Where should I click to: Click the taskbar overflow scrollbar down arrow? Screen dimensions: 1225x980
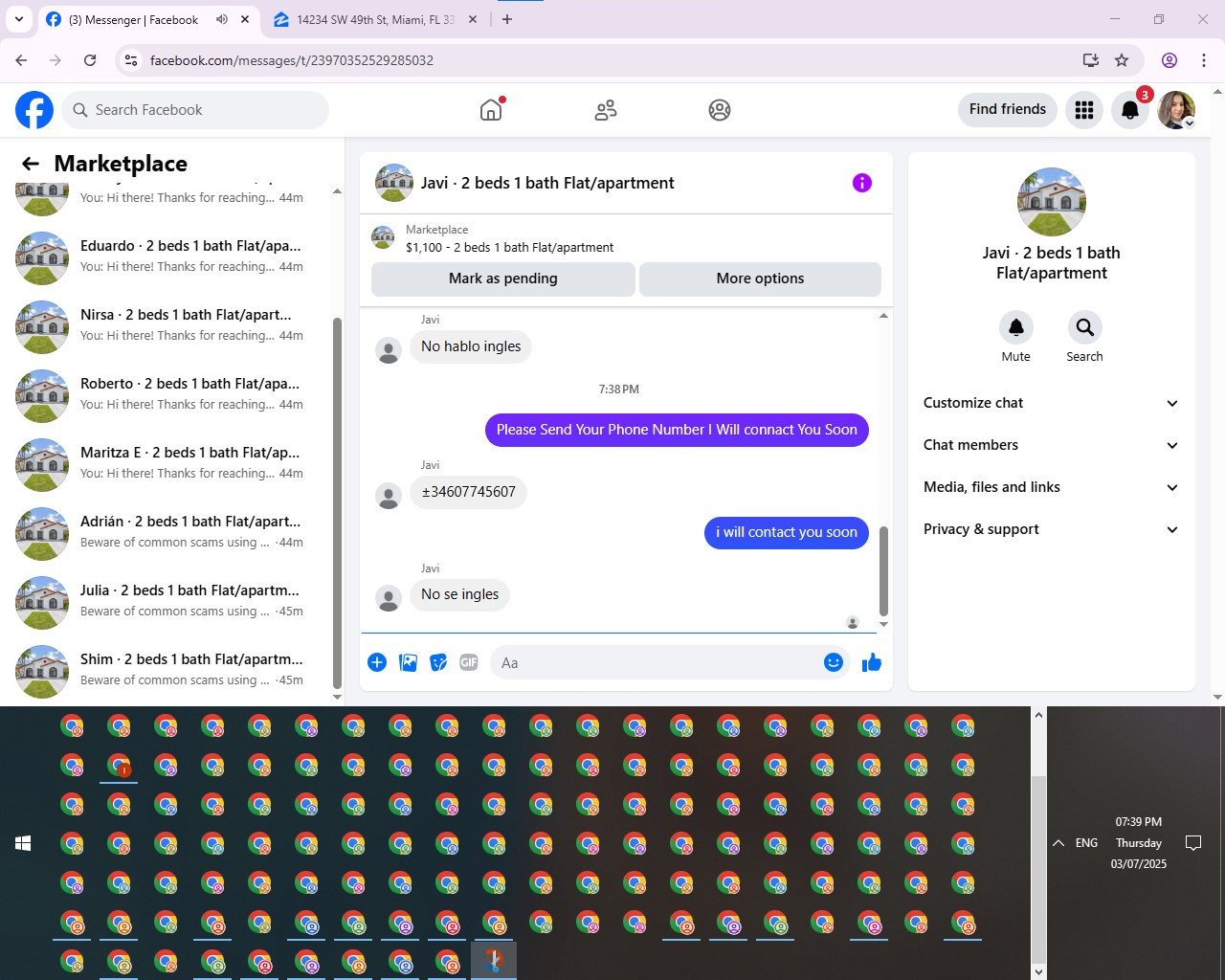point(1038,971)
